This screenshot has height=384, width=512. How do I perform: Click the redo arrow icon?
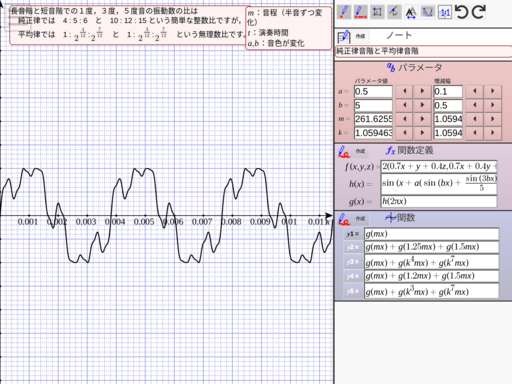tap(479, 12)
